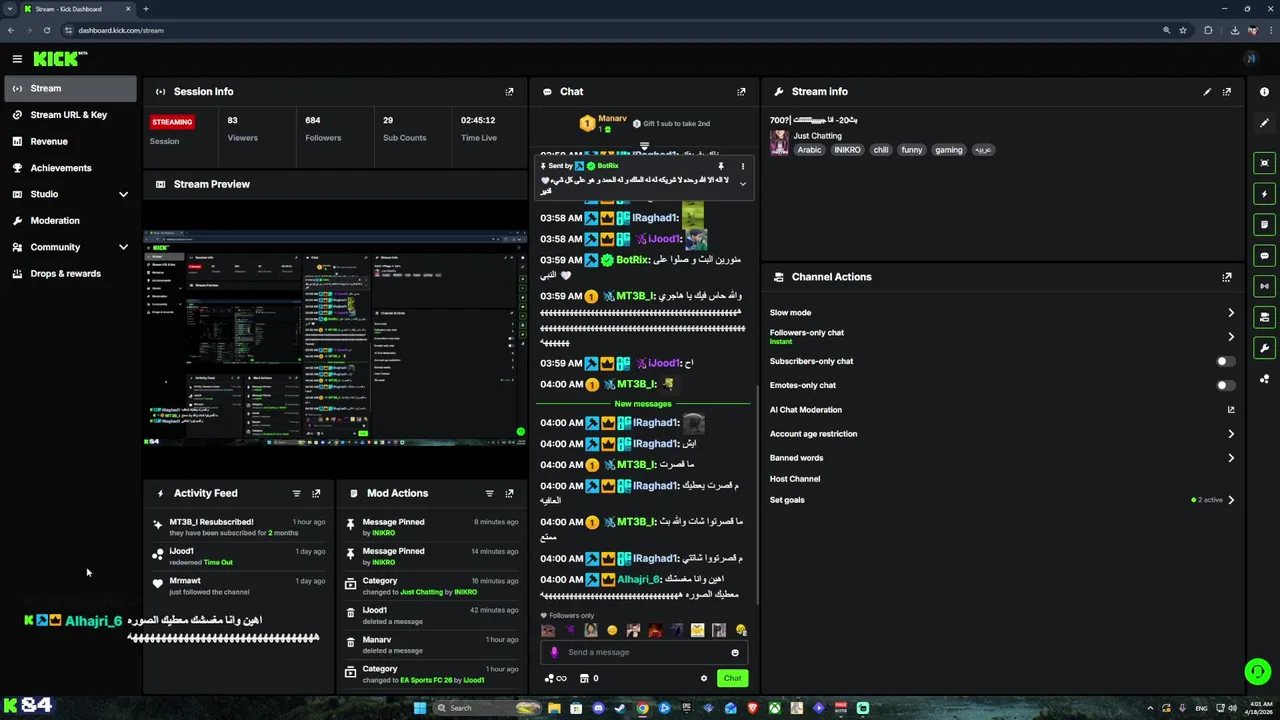Open chat settings gear icon

point(704,678)
